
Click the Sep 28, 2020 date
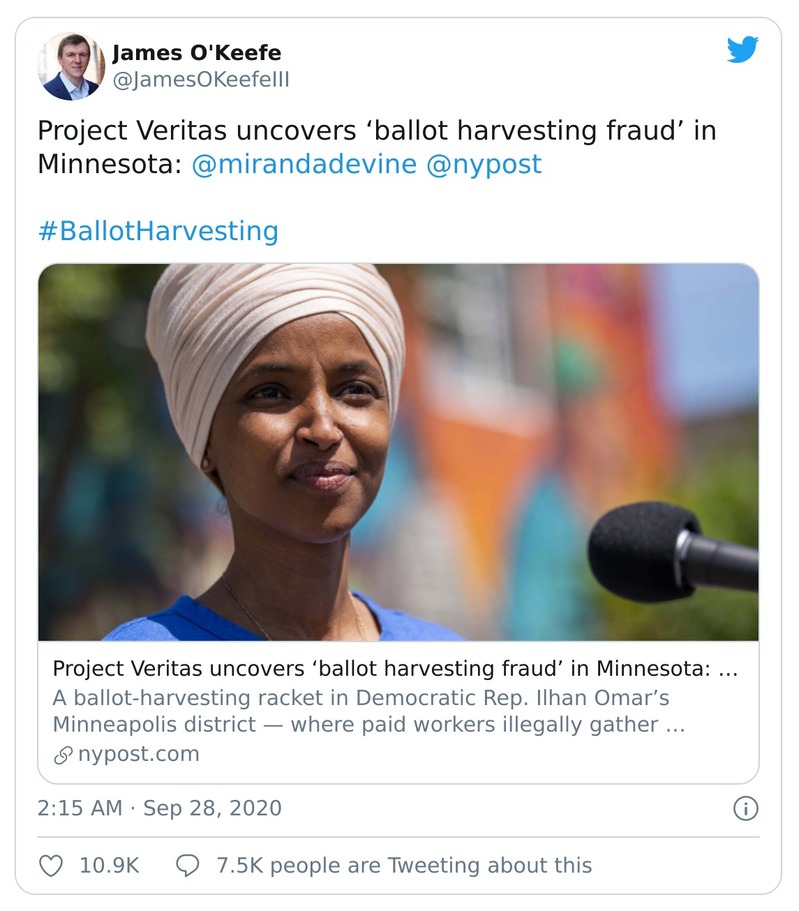pos(212,808)
